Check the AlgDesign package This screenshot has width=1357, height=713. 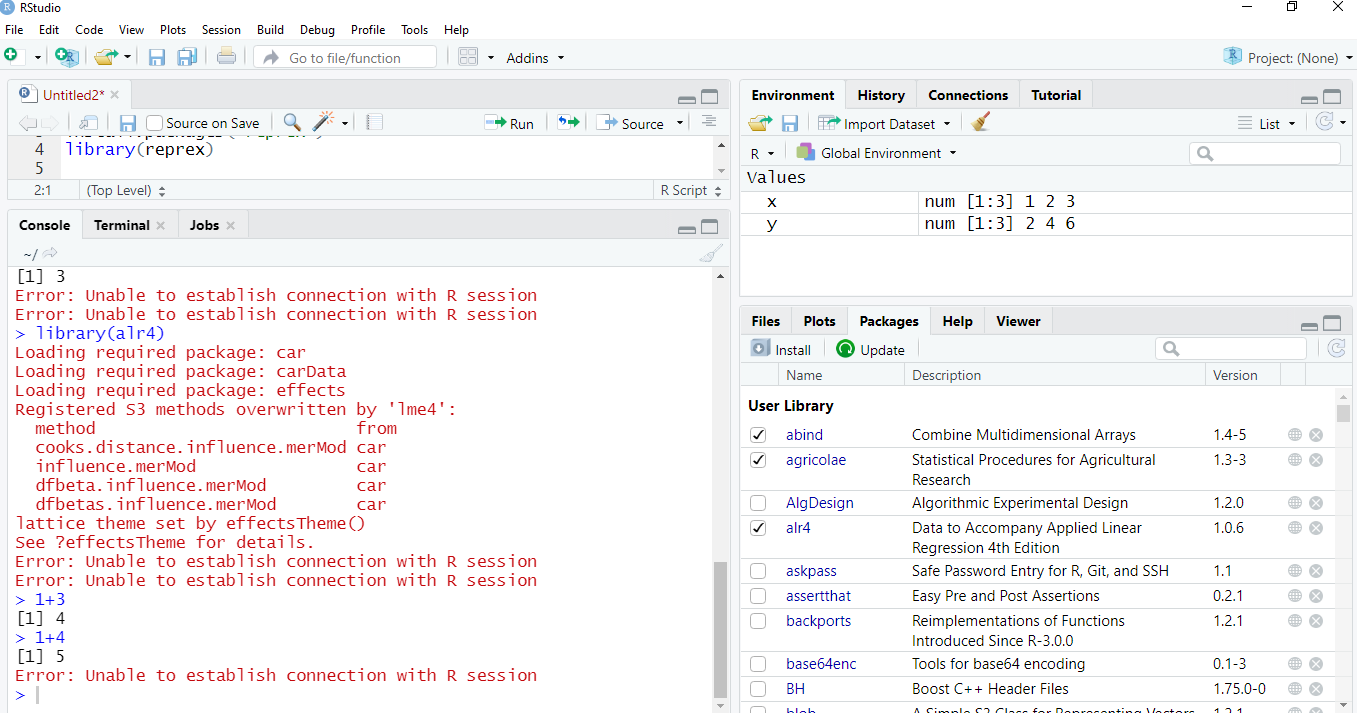[x=758, y=503]
